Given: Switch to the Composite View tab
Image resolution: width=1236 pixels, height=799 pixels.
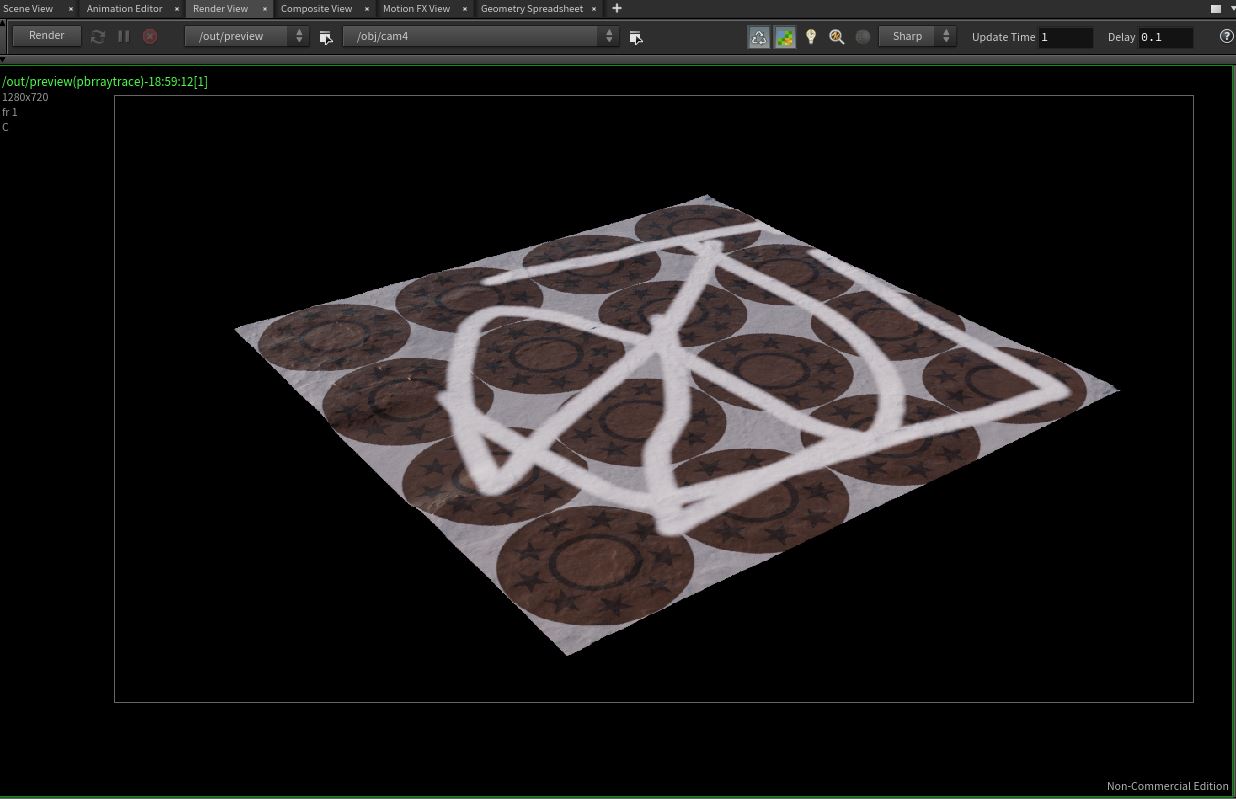Looking at the screenshot, I should [x=316, y=8].
